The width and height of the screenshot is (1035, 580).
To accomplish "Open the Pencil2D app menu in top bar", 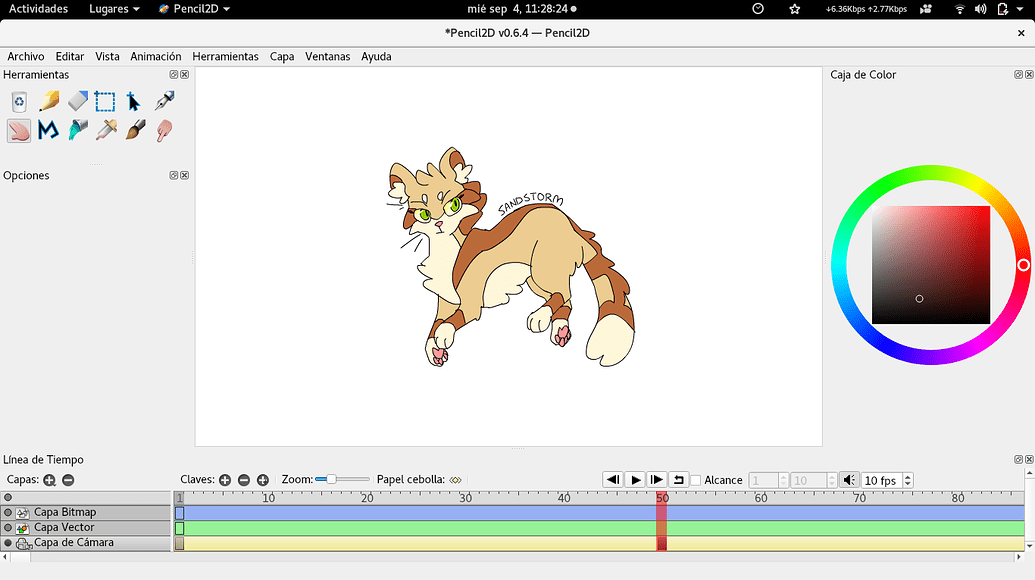I will 194,9.
